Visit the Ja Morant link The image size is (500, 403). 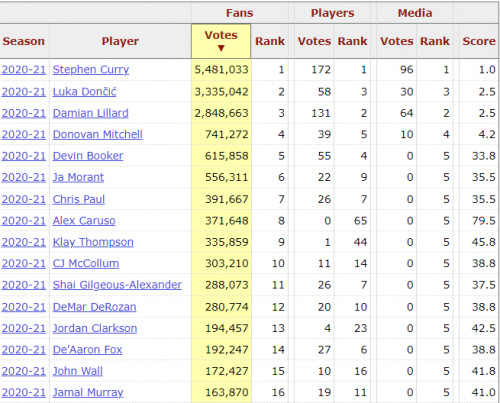78,177
